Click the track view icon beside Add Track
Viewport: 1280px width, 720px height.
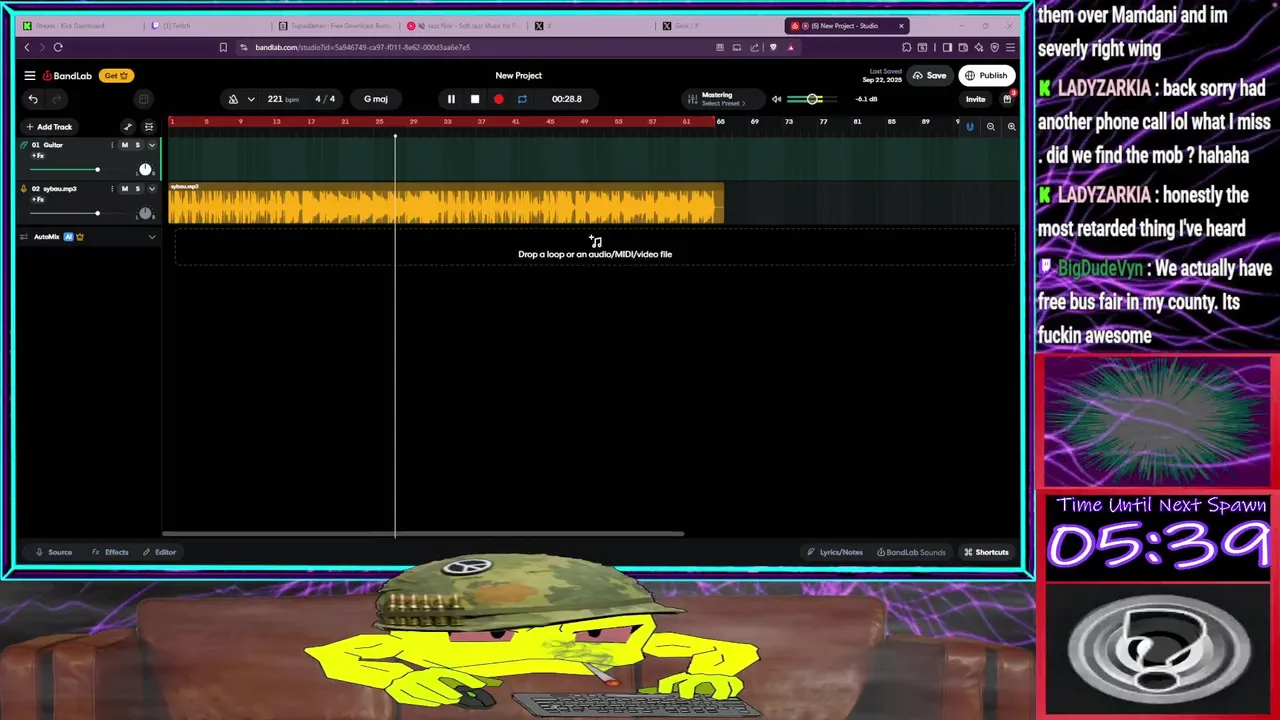pyautogui.click(x=149, y=127)
